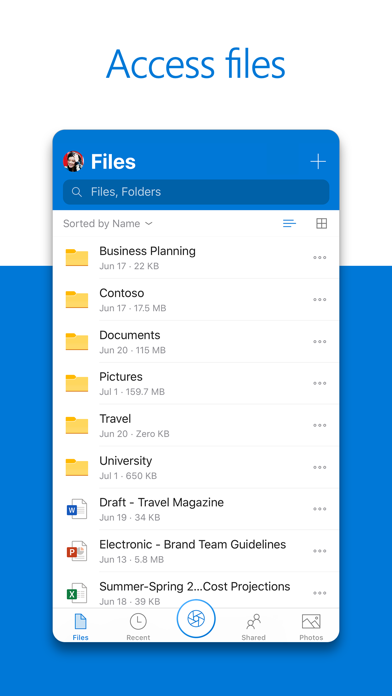Screen dimensions: 392x696
Task: Click the Jun 13 · 5.8 MB details
Action: pyautogui.click(x=131, y=560)
